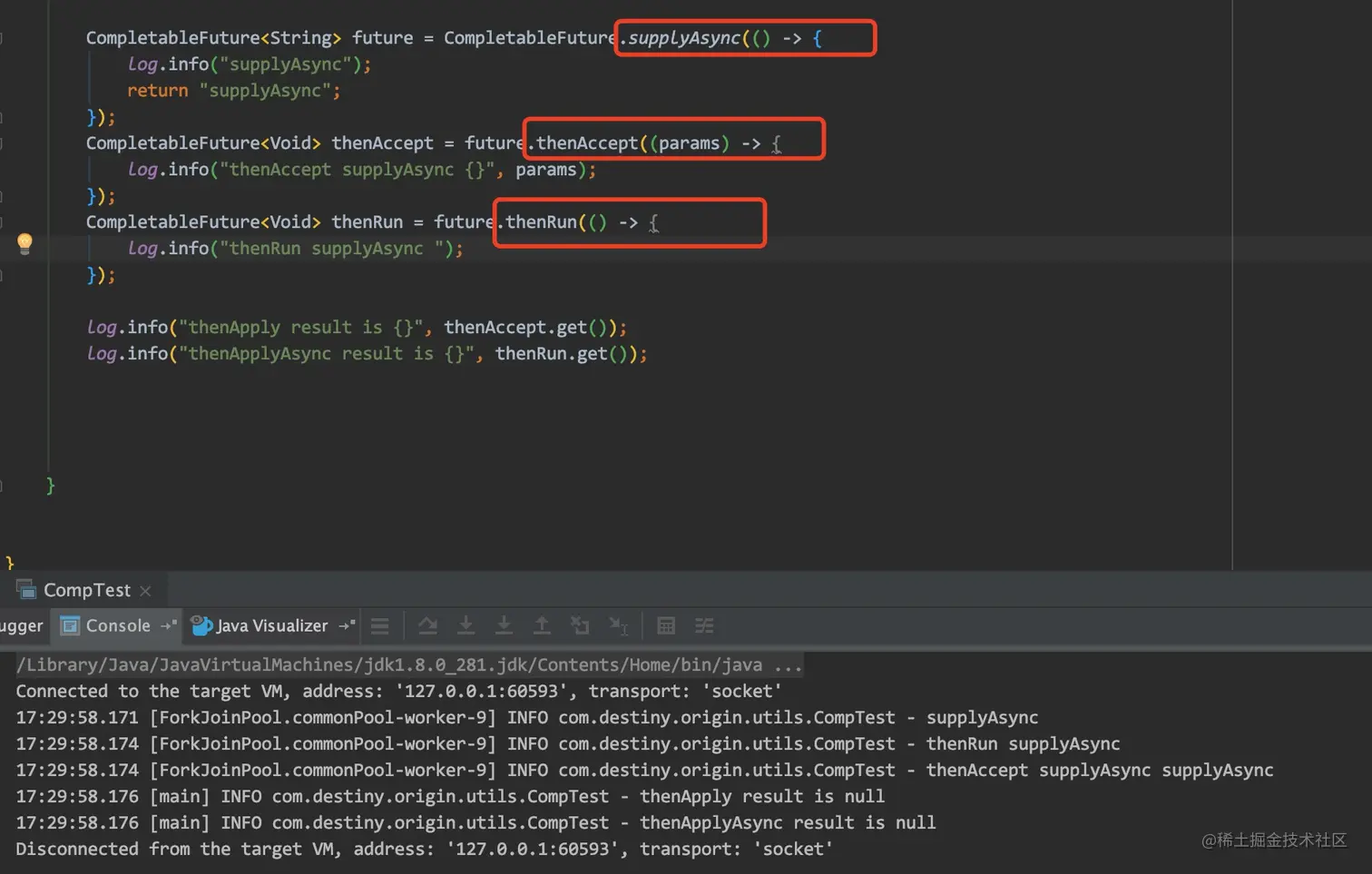1372x874 pixels.
Task: Click the Drop Frame debug icon
Action: (580, 625)
